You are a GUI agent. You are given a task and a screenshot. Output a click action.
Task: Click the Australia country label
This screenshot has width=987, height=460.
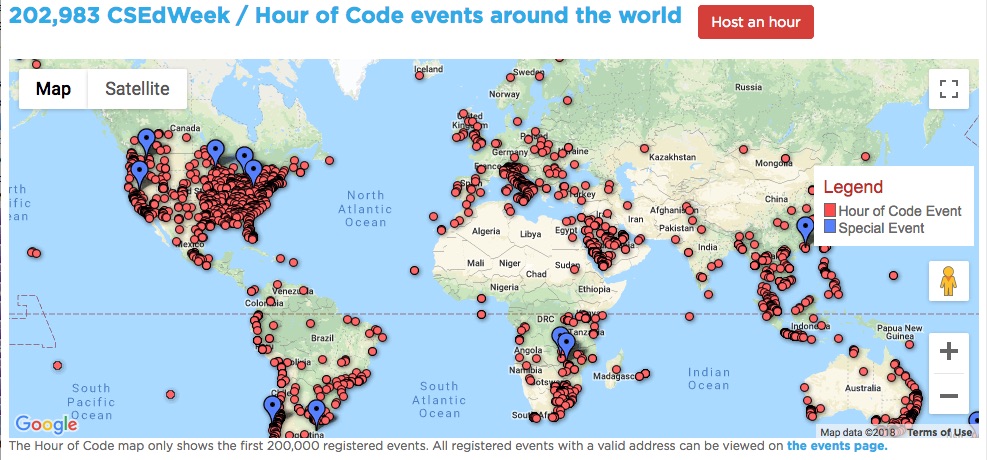click(x=862, y=388)
